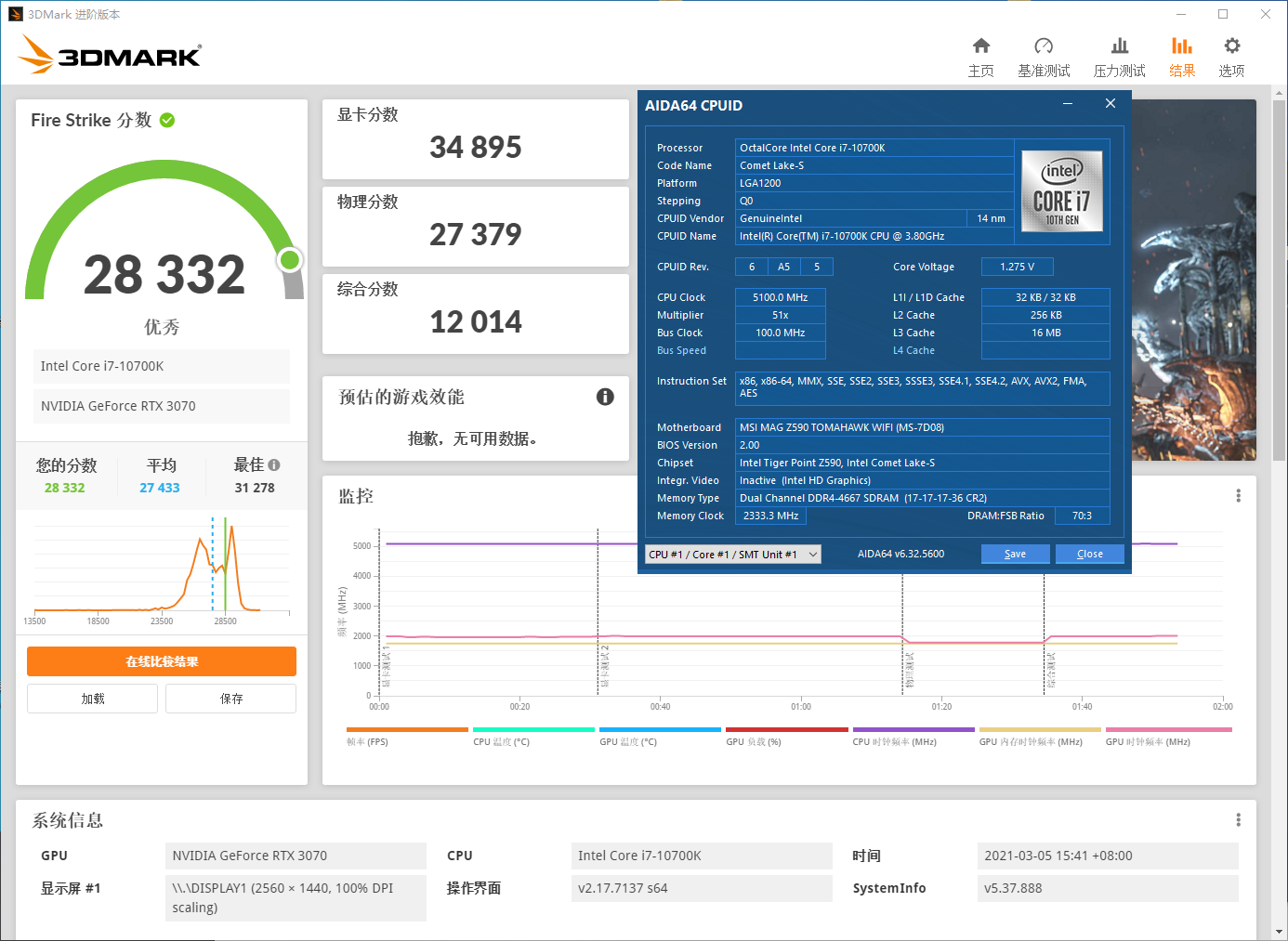Screen dimensions: 1288x941
Task: Click the NVIDIA GeForce RTX 3070 field under score
Action: (162, 406)
